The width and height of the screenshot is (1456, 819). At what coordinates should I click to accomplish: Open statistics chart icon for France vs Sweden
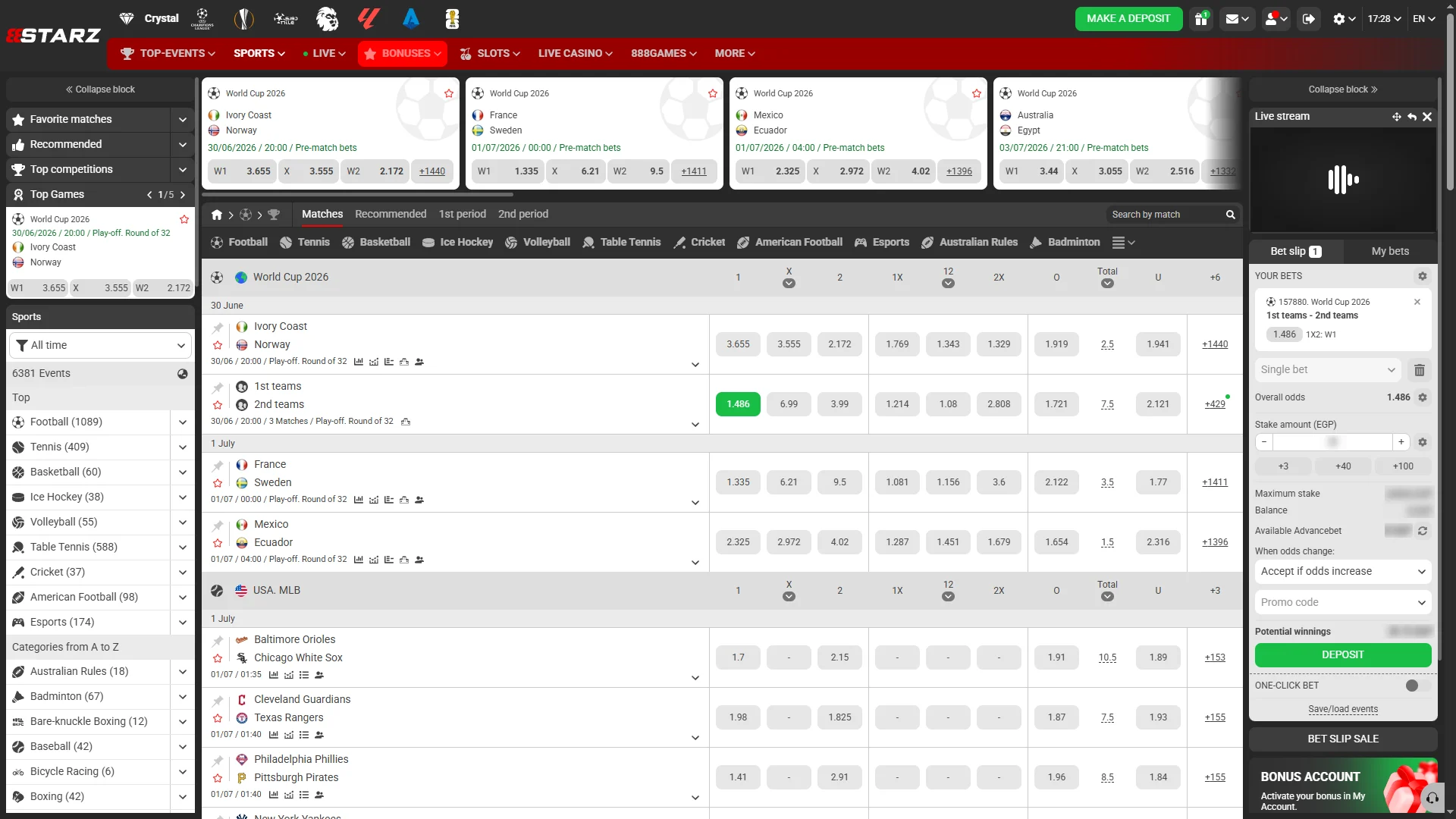click(359, 500)
